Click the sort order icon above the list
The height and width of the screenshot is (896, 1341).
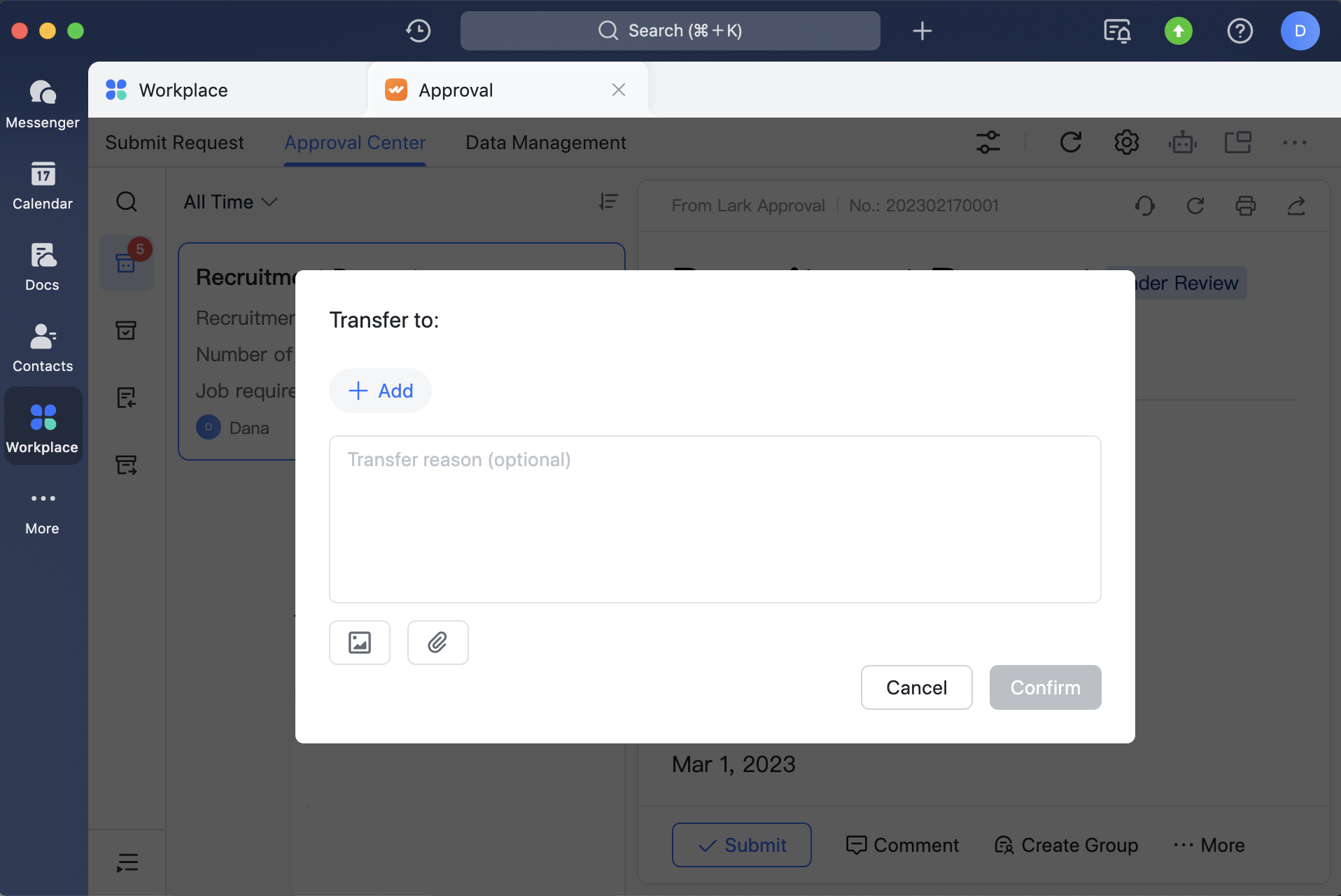(x=608, y=202)
